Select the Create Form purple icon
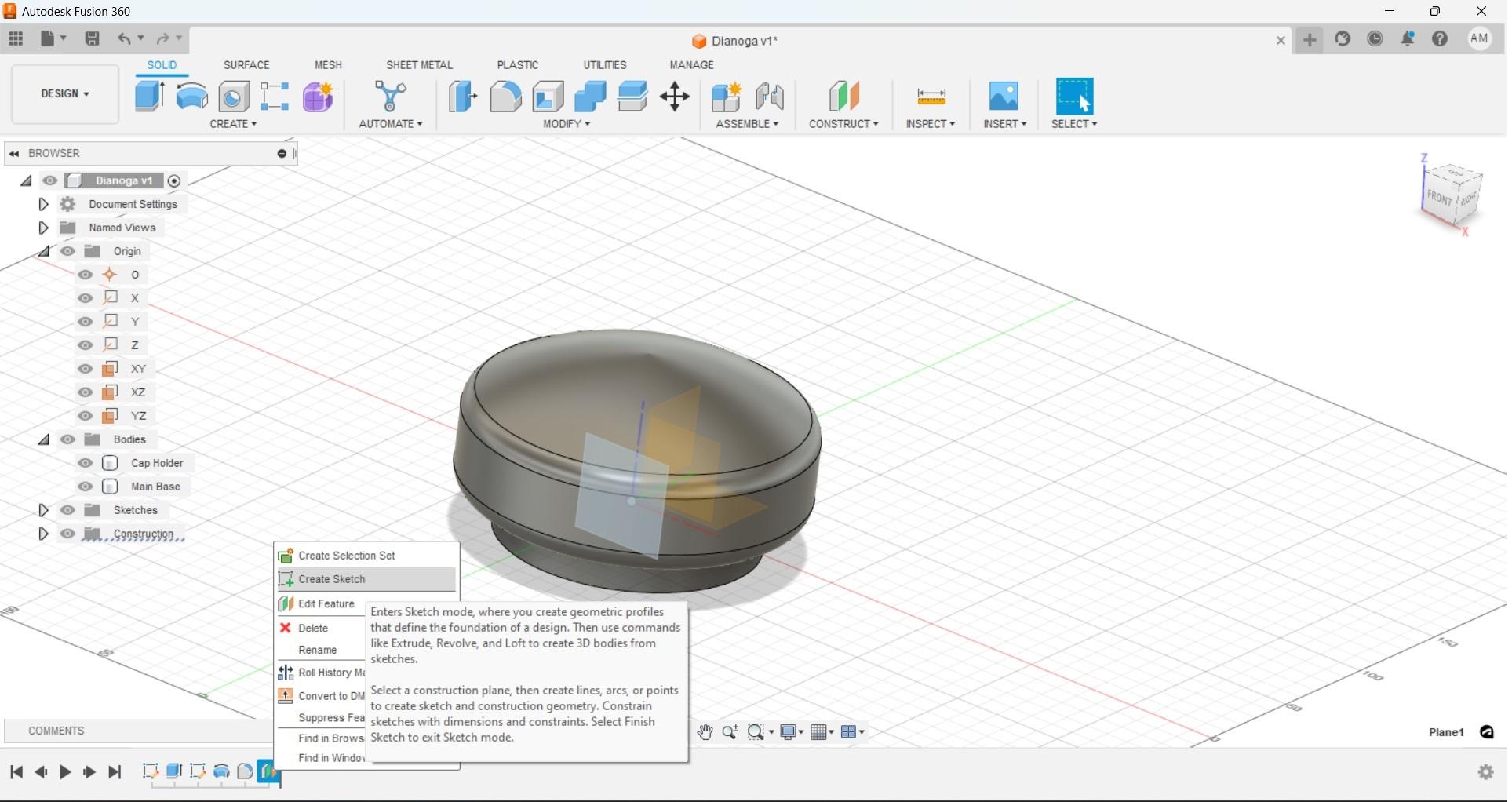 pyautogui.click(x=318, y=97)
